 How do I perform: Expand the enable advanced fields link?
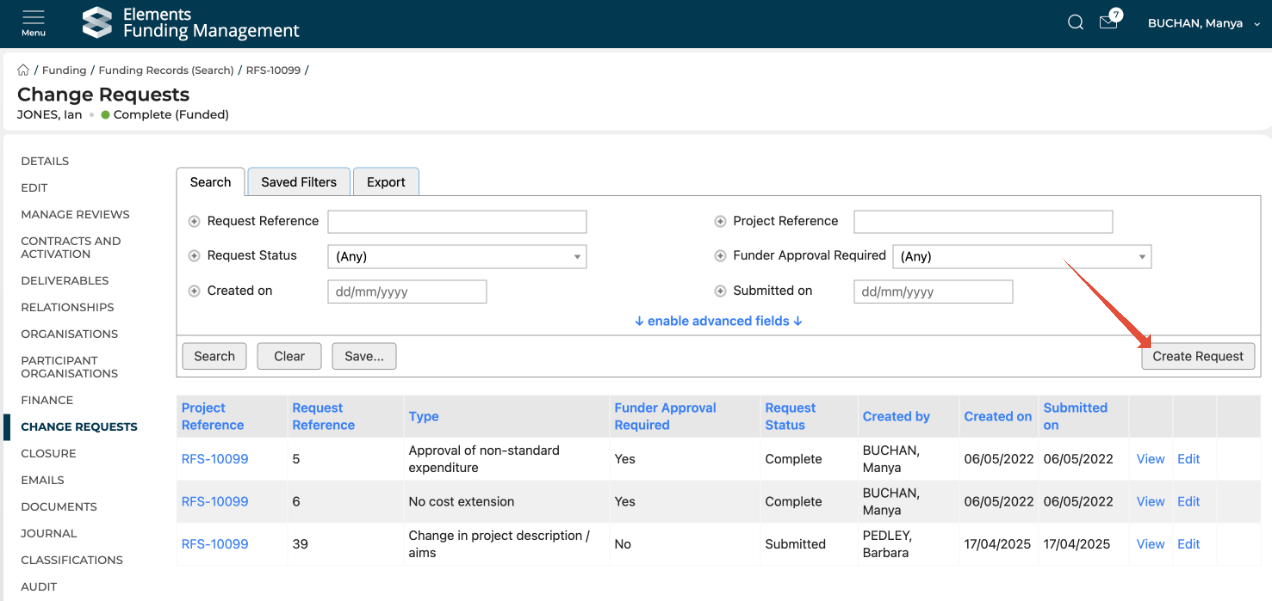point(718,321)
